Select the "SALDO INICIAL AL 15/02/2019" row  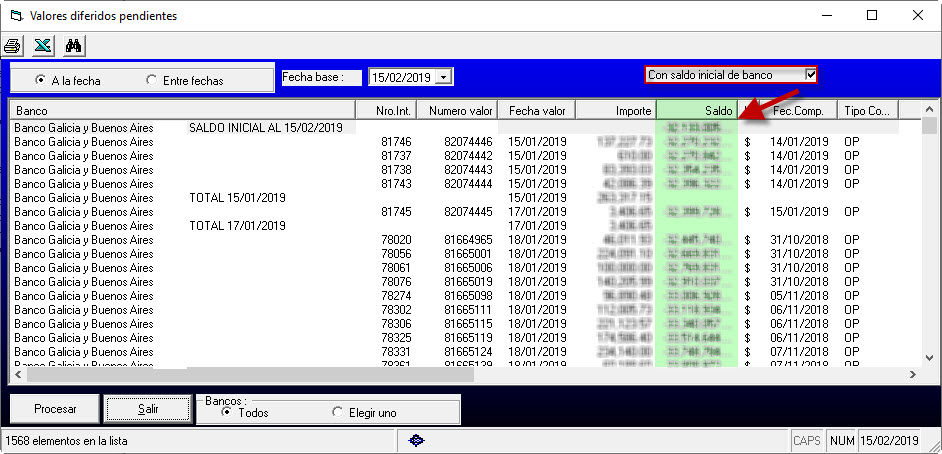point(265,128)
